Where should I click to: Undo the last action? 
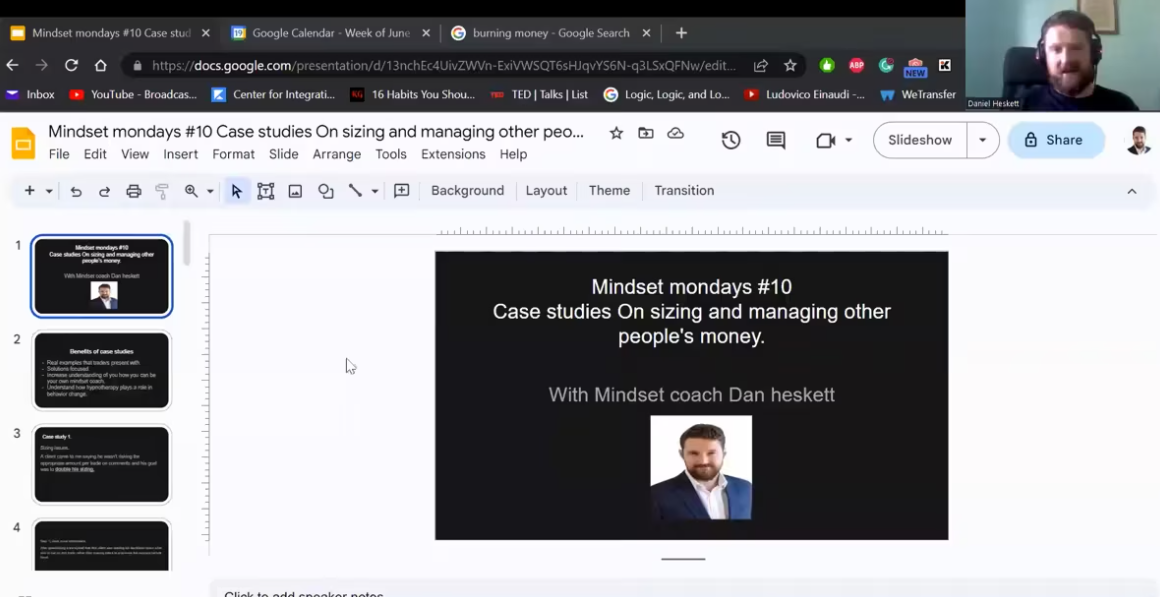tap(75, 191)
